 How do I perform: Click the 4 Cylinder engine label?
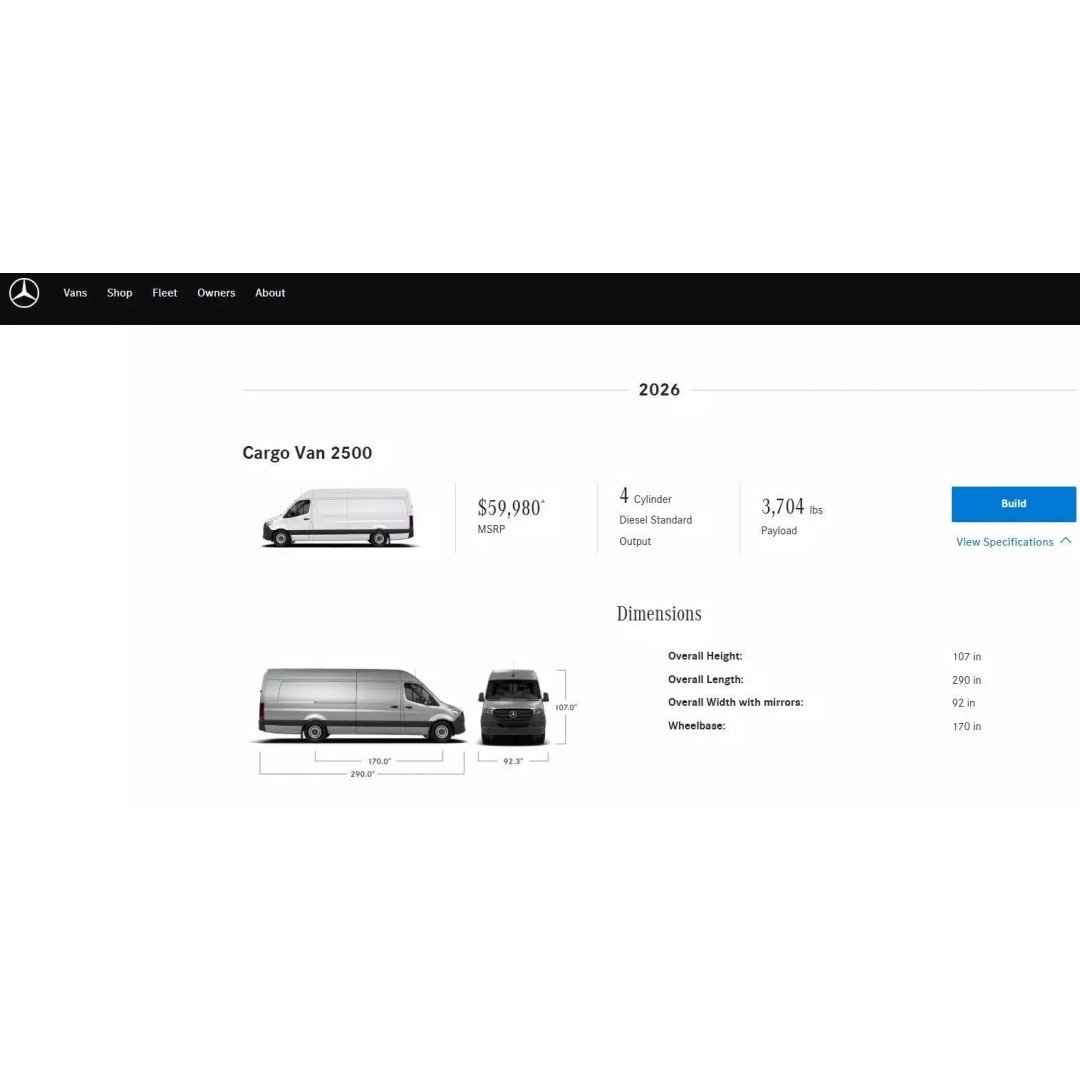point(645,497)
